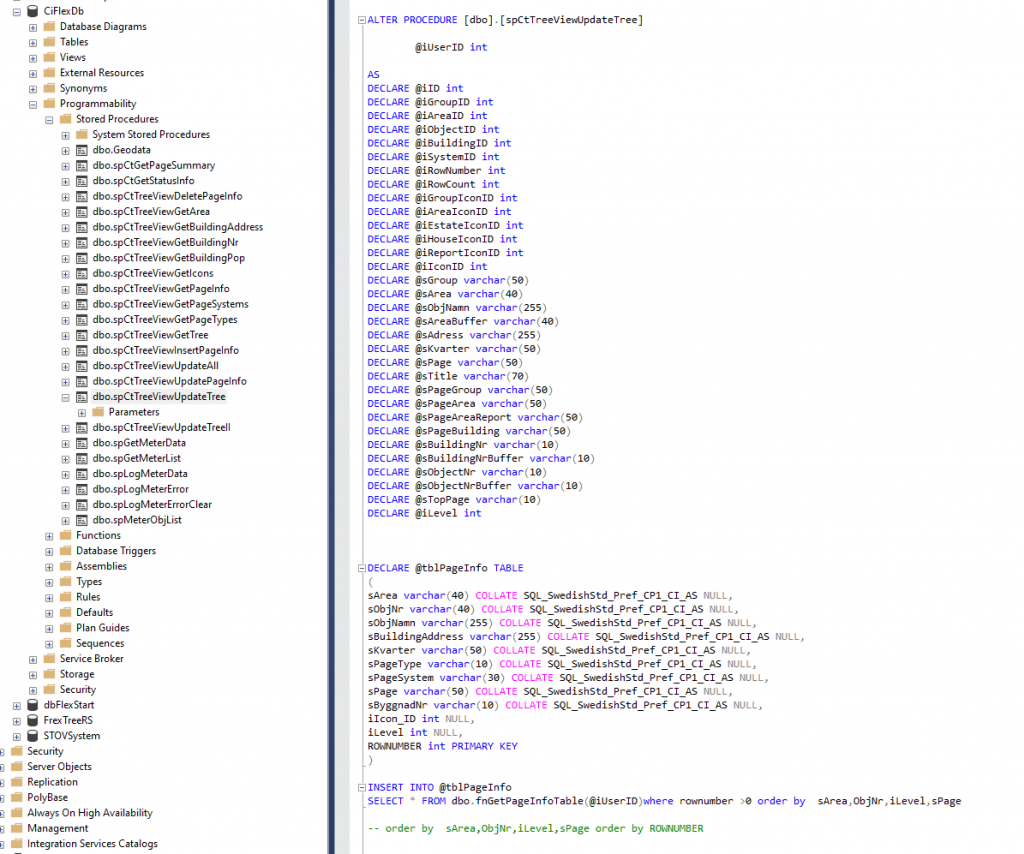Select the Plan Guides folder
This screenshot has height=854, width=1024.
tap(103, 628)
